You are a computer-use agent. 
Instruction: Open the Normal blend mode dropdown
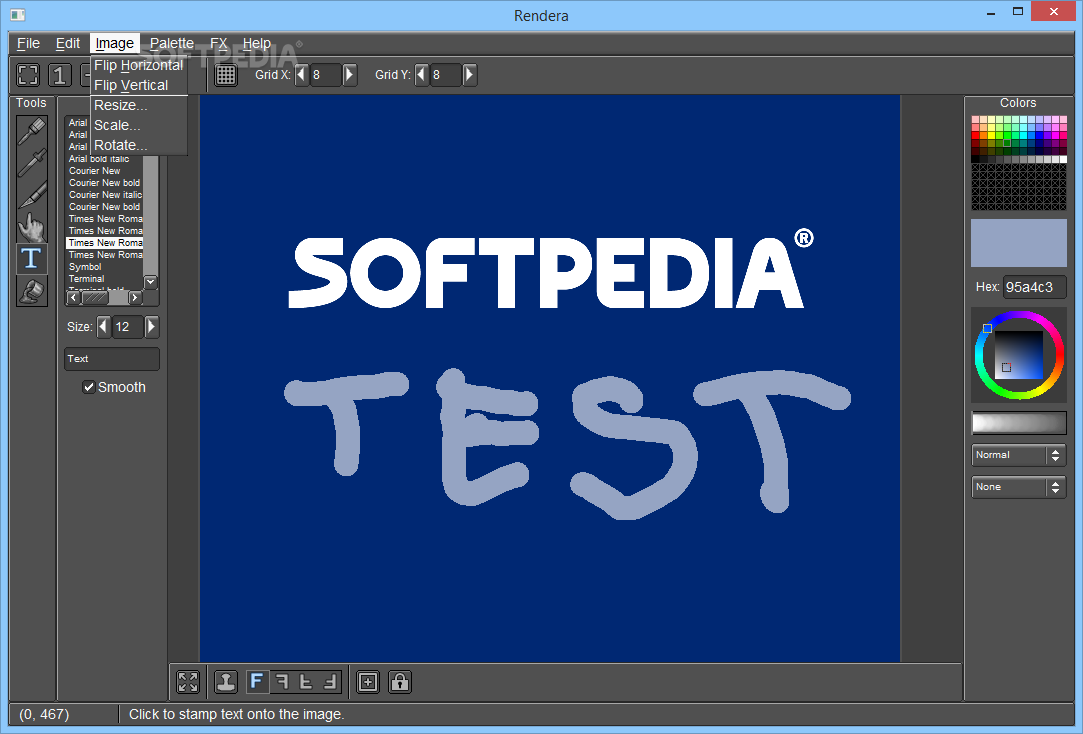pyautogui.click(x=1019, y=455)
